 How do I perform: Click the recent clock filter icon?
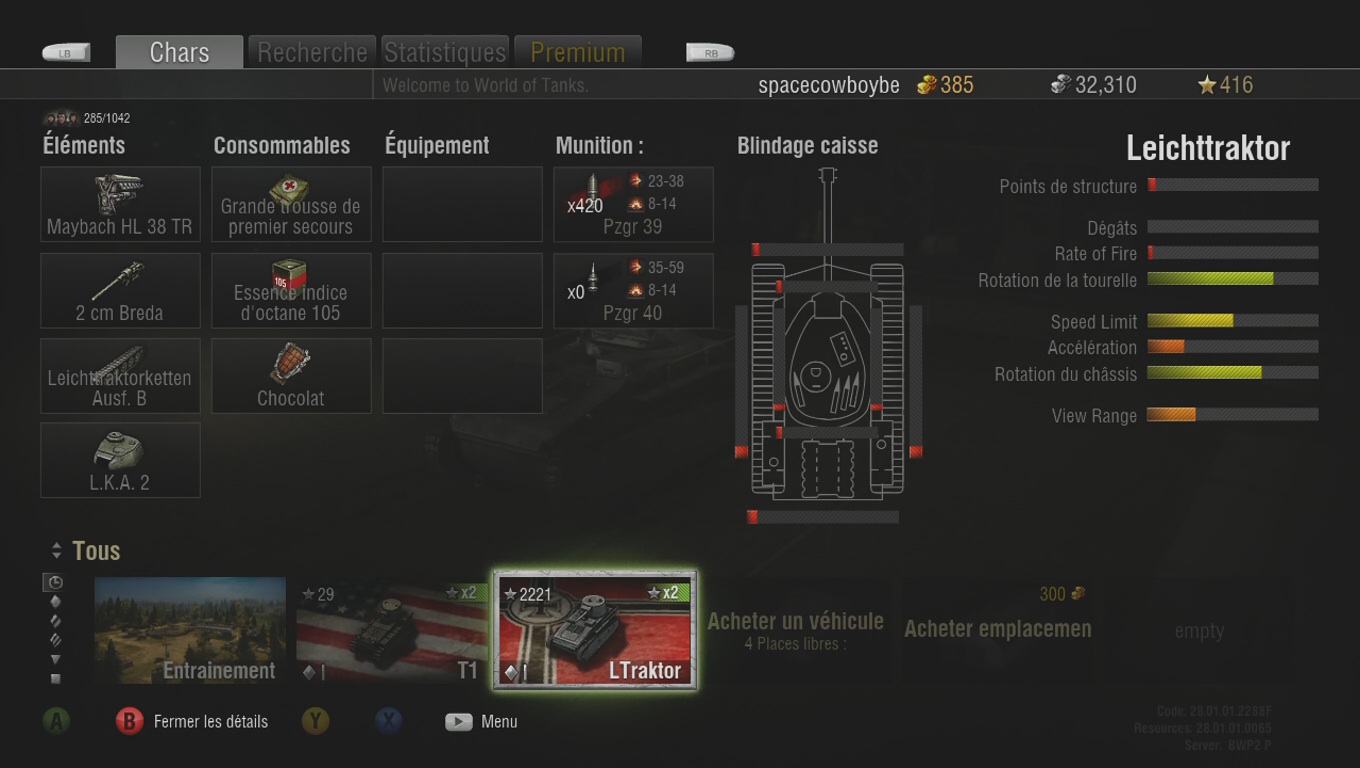[55, 582]
